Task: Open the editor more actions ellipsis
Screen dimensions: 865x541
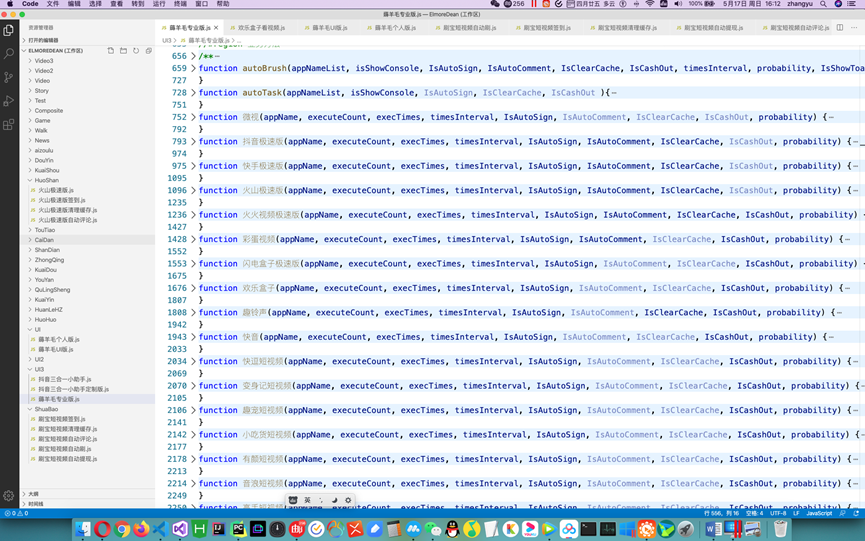Action: [854, 28]
